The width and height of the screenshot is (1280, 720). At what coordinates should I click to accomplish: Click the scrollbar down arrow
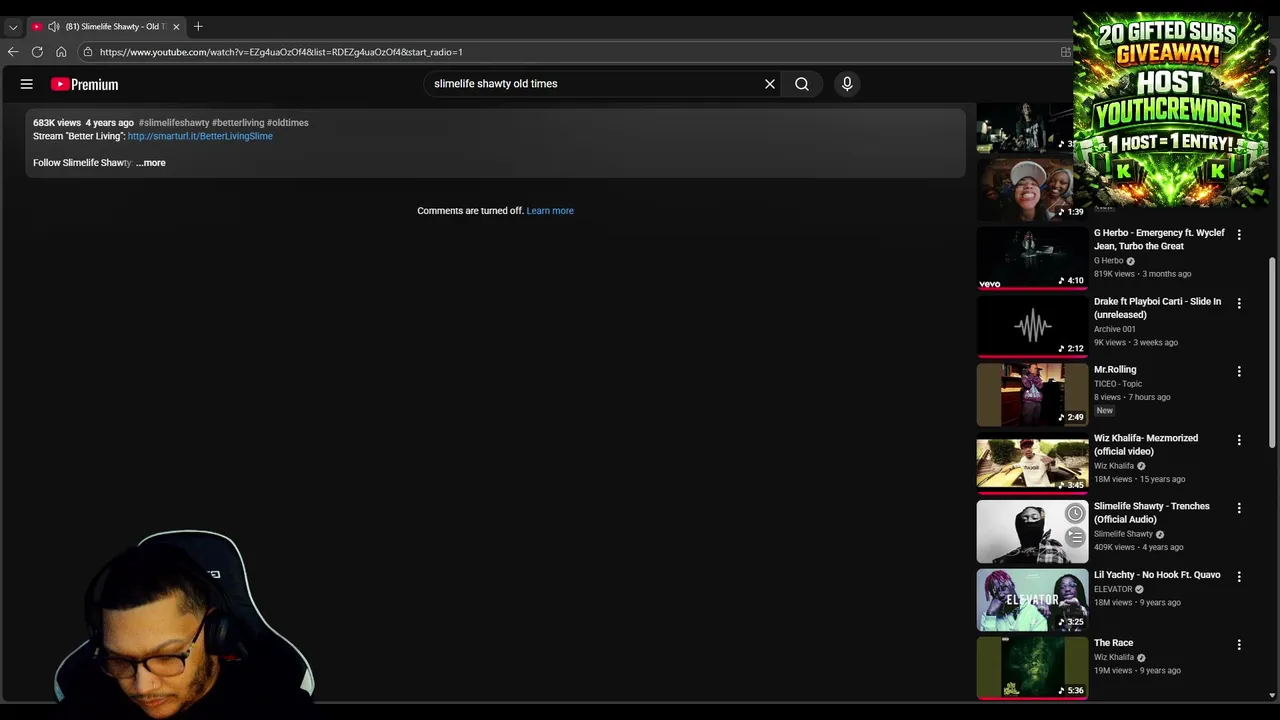point(1272,695)
